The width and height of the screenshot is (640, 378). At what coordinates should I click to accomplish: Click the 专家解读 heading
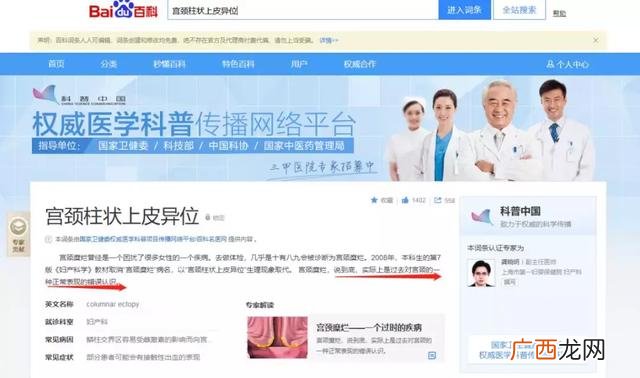(x=260, y=305)
